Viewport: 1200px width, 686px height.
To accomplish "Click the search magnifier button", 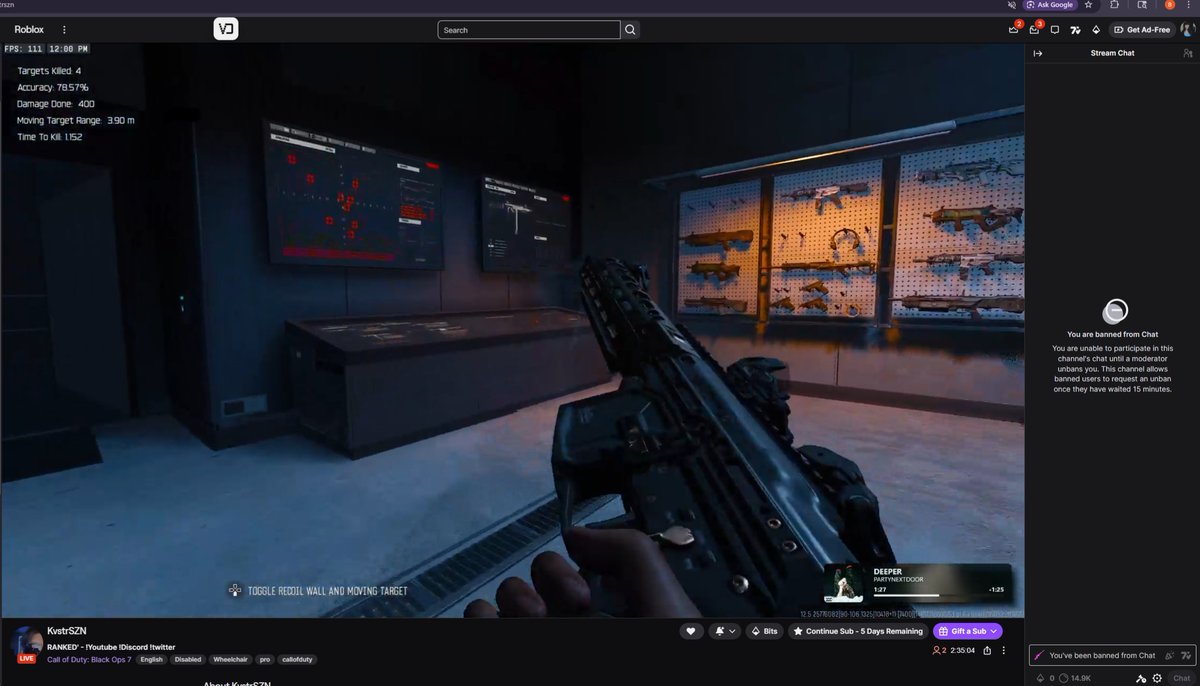I will (630, 30).
